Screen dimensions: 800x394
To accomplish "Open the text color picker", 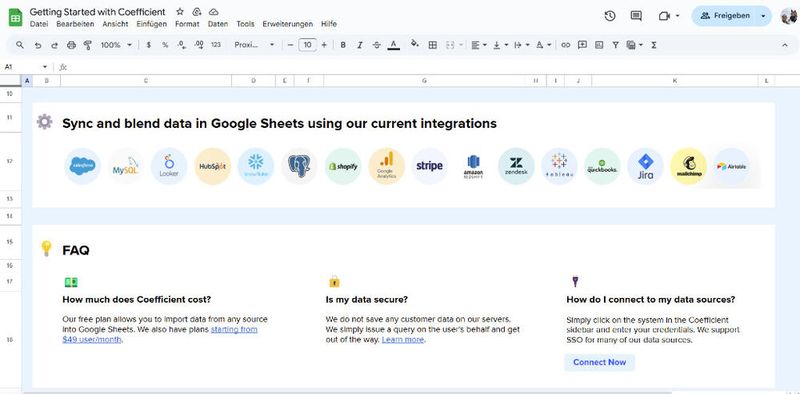I will click(393, 45).
